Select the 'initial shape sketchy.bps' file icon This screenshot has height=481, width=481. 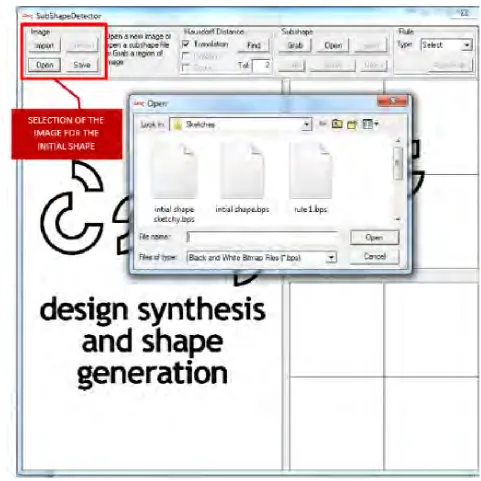tap(174, 171)
